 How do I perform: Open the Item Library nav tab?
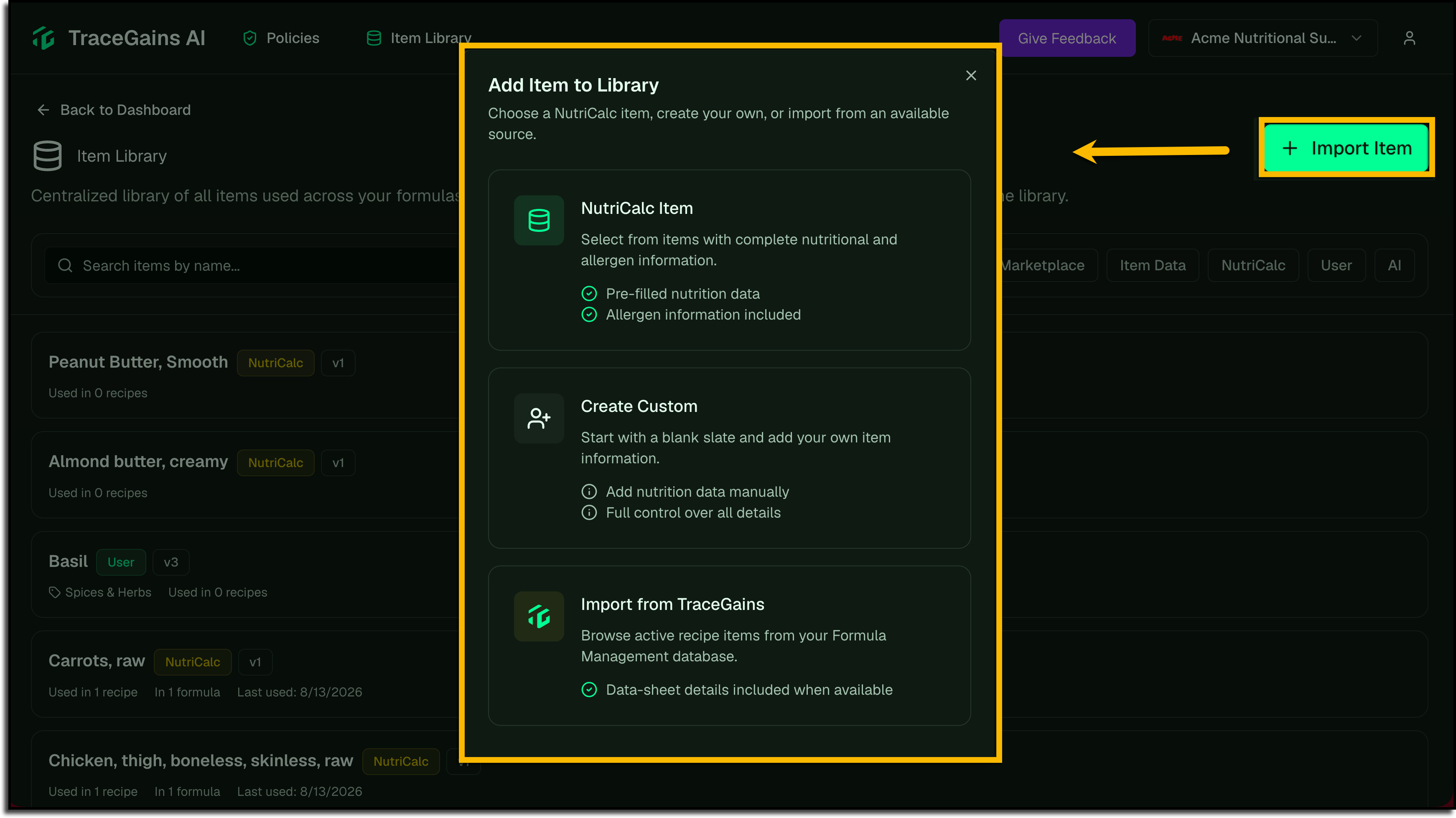pos(419,38)
